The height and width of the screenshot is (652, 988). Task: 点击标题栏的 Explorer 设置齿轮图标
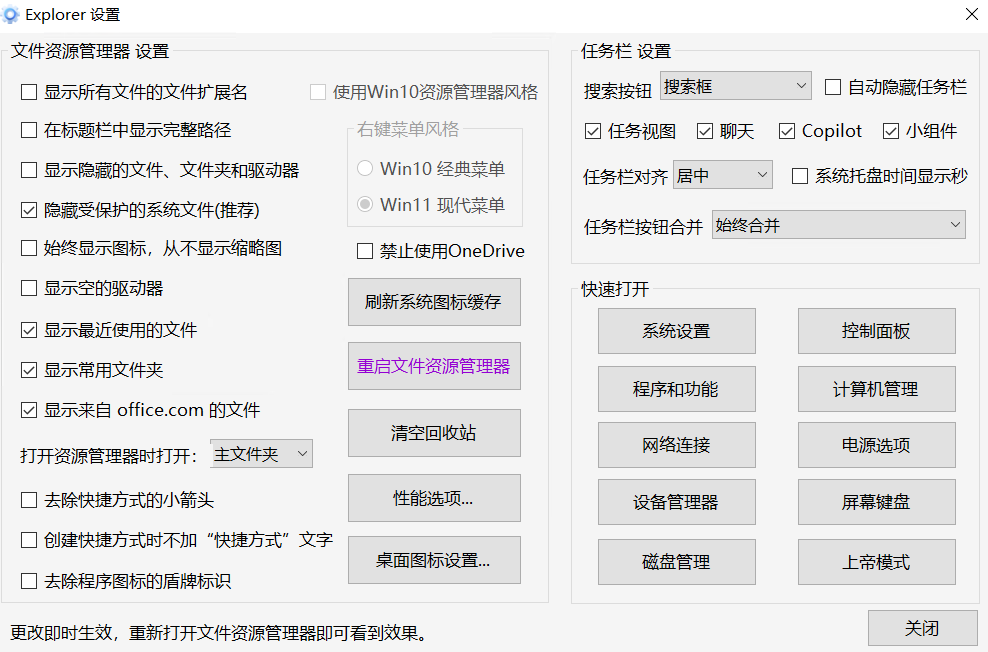click(x=15, y=14)
